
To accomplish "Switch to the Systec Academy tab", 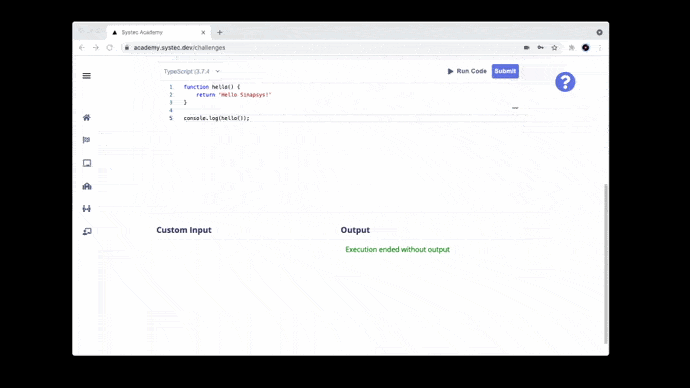I will coord(158,33).
